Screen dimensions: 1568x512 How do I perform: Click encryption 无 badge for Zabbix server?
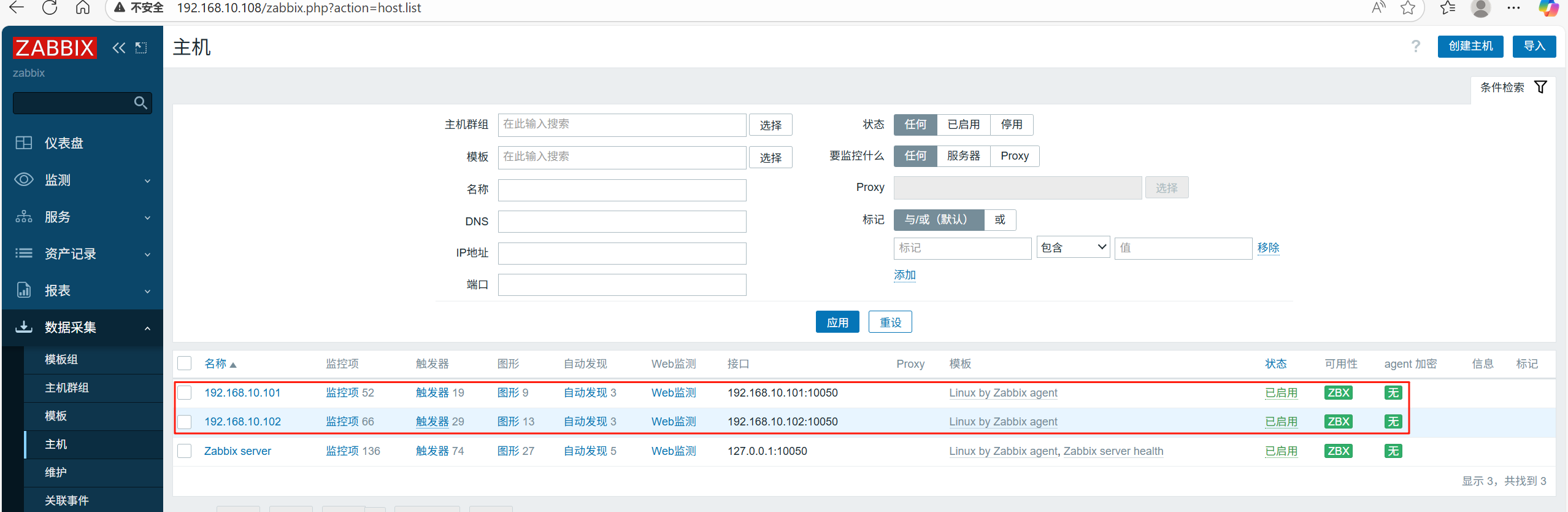[1393, 451]
